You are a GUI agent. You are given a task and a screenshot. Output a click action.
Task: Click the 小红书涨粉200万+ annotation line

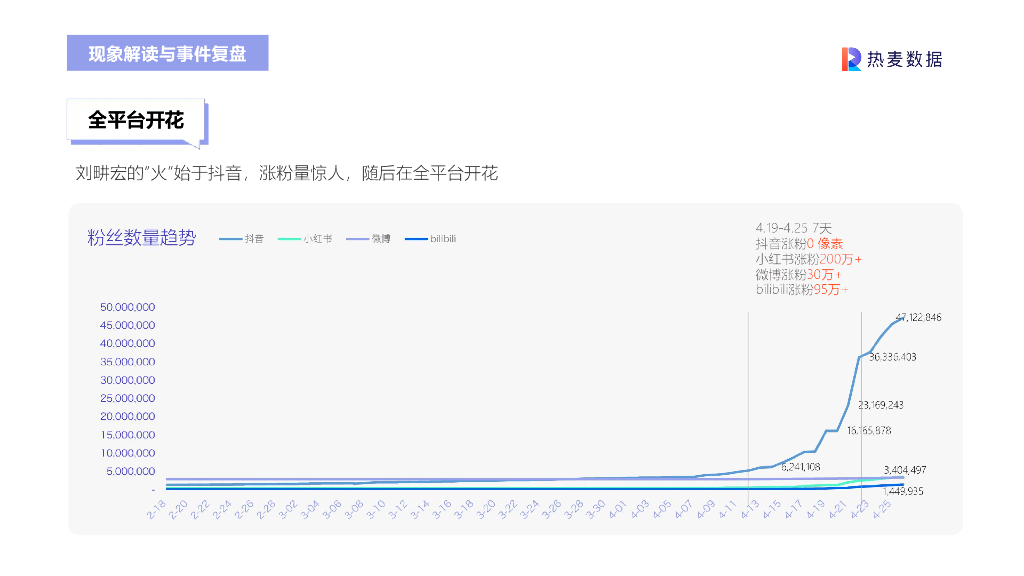[808, 259]
